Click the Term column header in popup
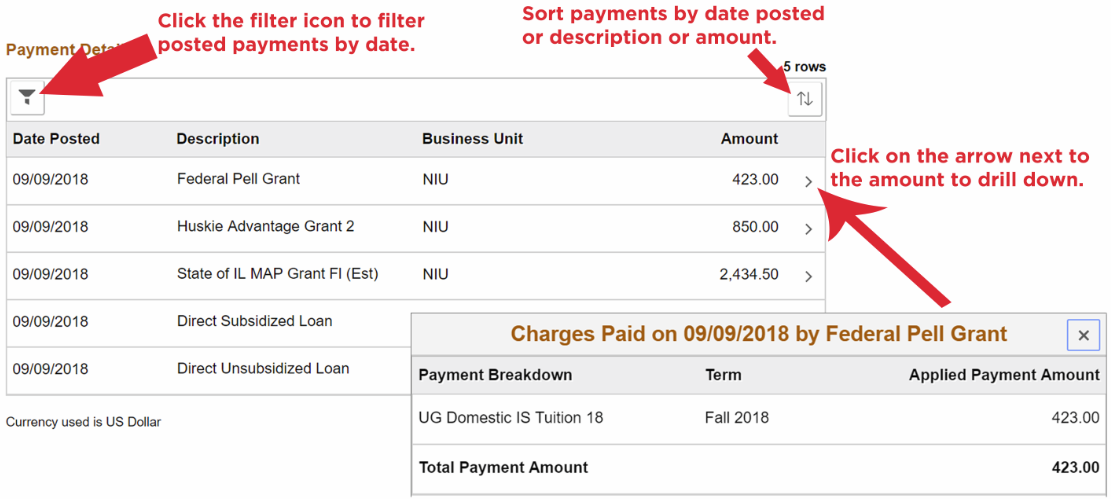This screenshot has width=1111, height=499. click(x=723, y=375)
